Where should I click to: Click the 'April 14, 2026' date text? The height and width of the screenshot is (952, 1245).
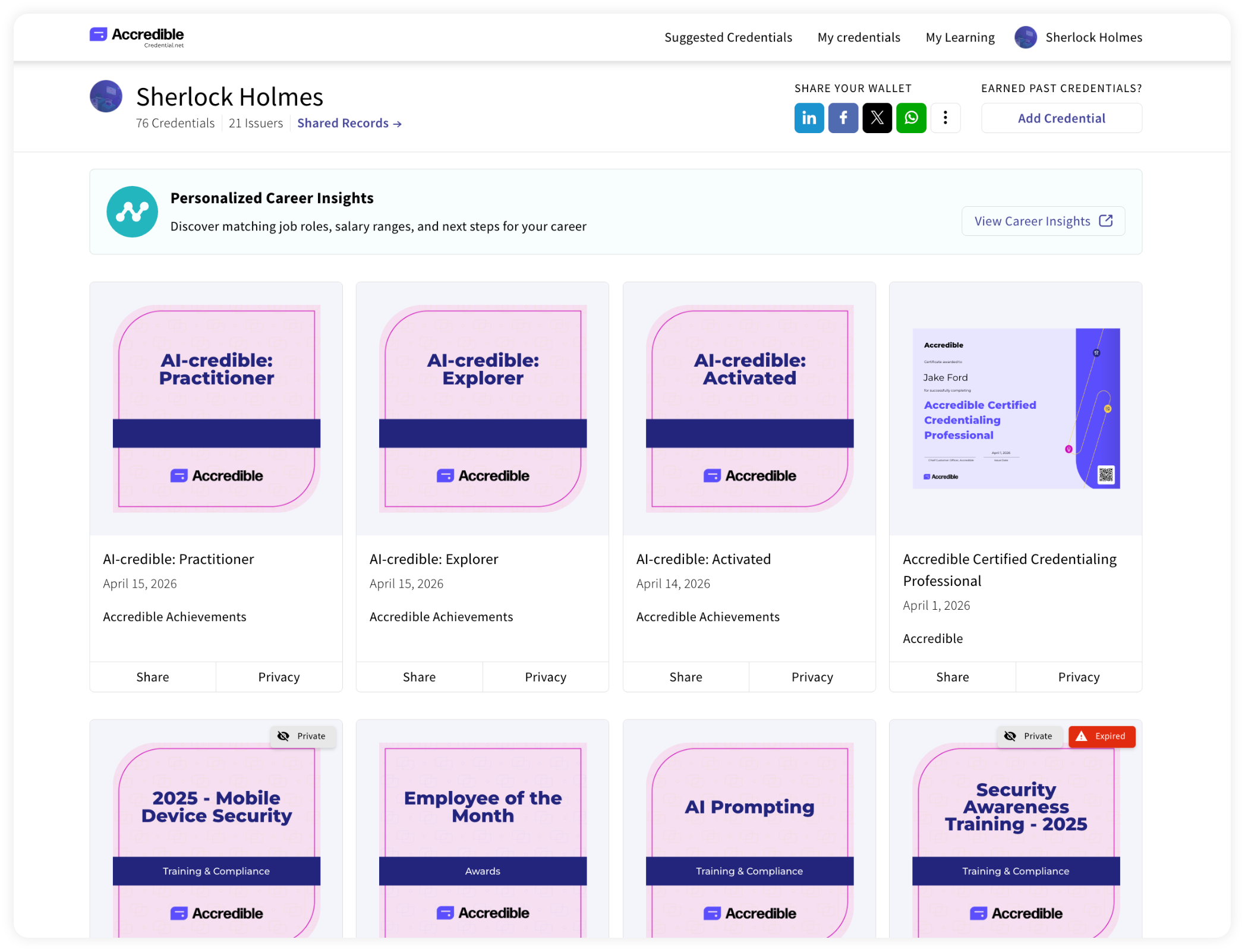pyautogui.click(x=673, y=584)
